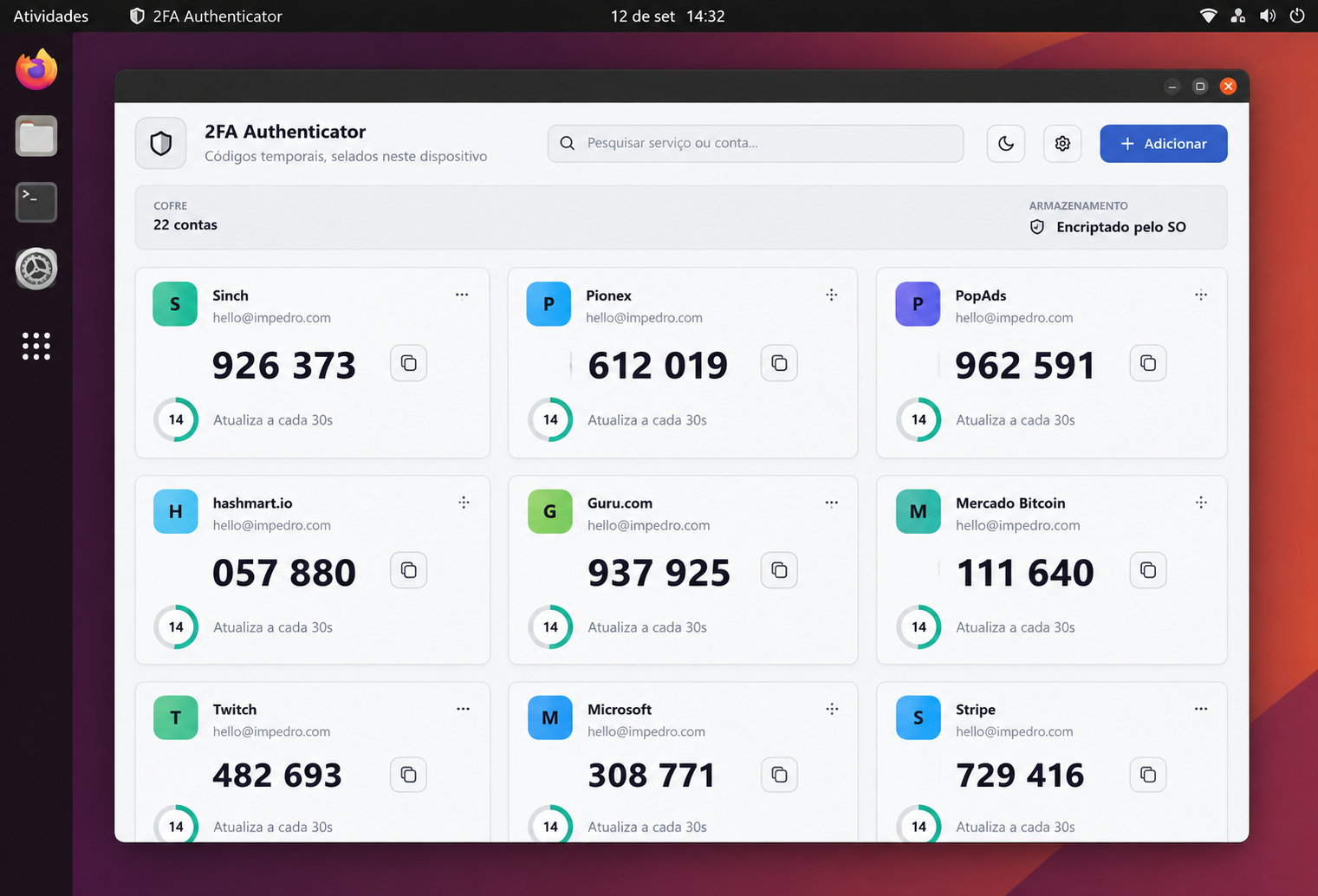Copy the Sinch code 926 373

pyautogui.click(x=409, y=363)
